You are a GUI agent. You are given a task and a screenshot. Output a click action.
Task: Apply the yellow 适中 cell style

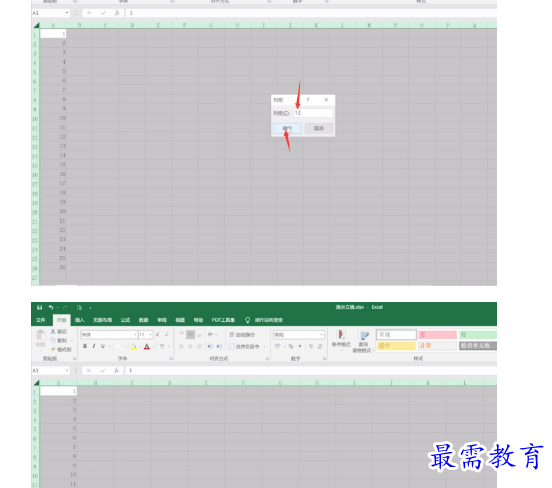click(396, 346)
